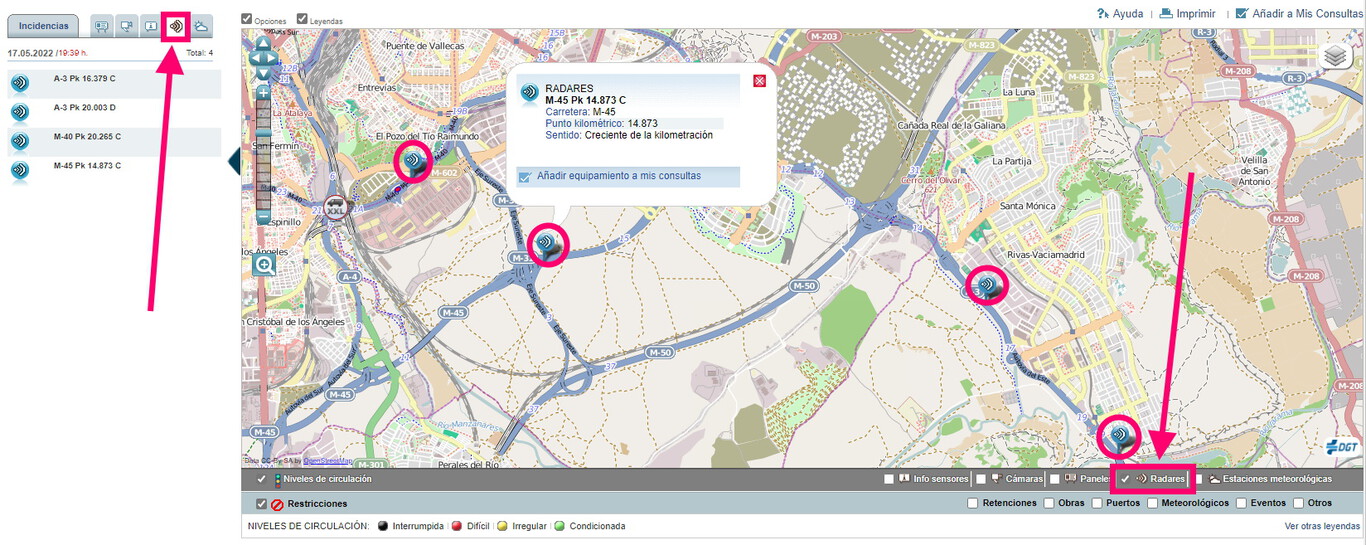This screenshot has height=545, width=1366.
Task: Open the radars tab icon in sidebar
Action: pyautogui.click(x=176, y=26)
